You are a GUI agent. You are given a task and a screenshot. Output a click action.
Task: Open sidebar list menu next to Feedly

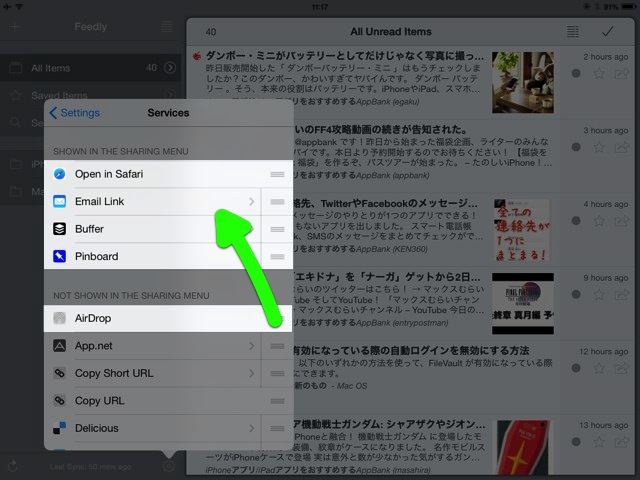pos(167,27)
